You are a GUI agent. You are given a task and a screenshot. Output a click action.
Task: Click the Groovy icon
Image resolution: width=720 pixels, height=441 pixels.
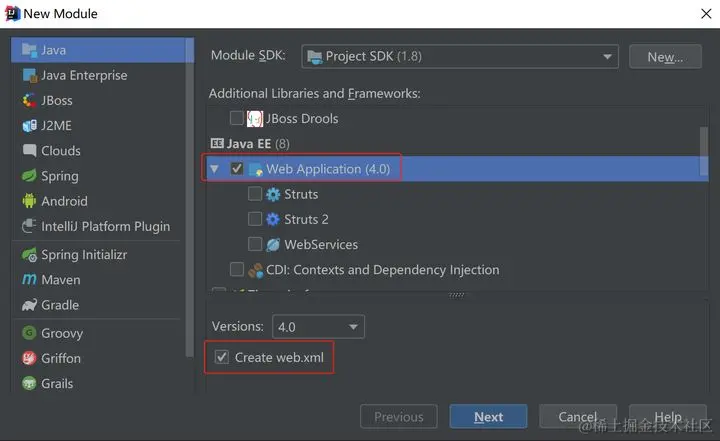(29, 333)
